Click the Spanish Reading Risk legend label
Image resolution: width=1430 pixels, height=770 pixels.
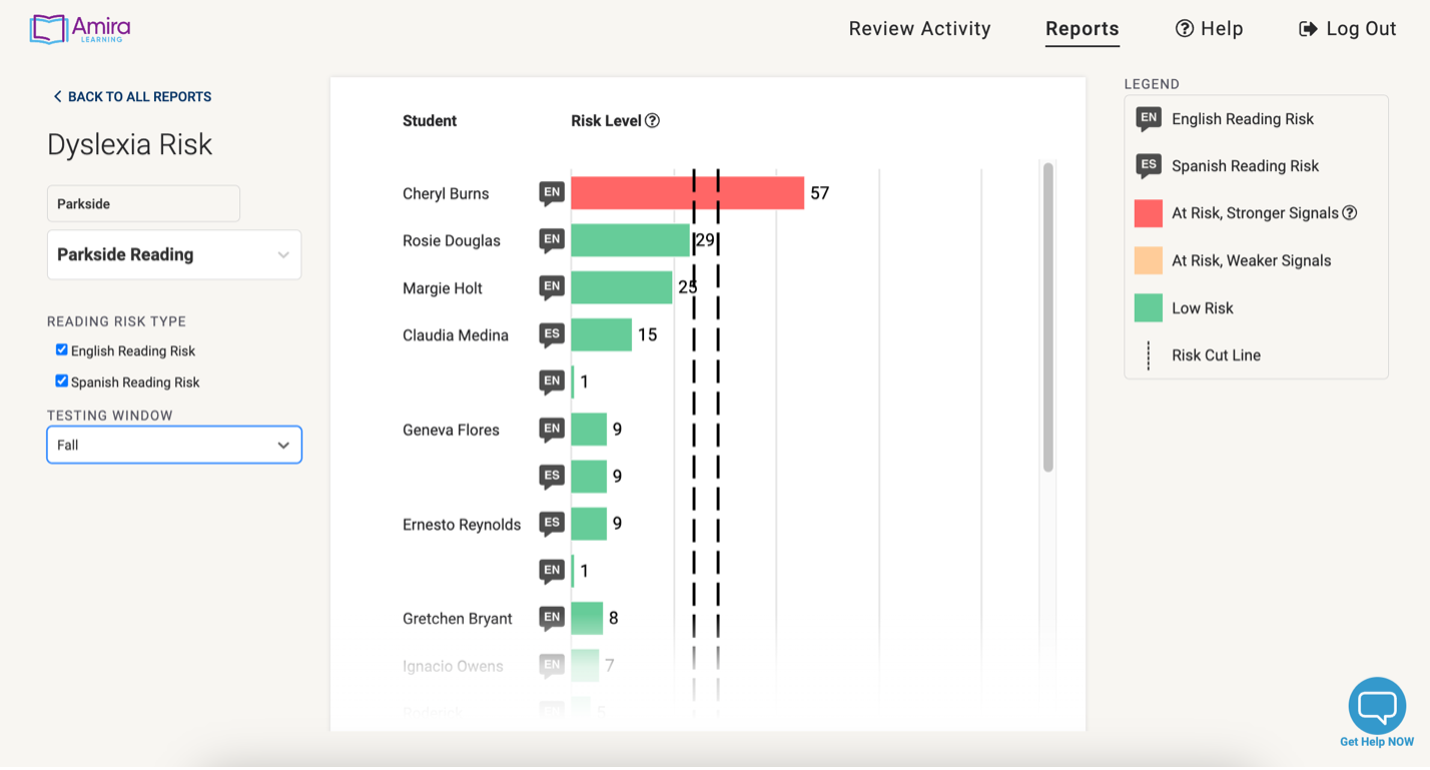[x=1245, y=166]
